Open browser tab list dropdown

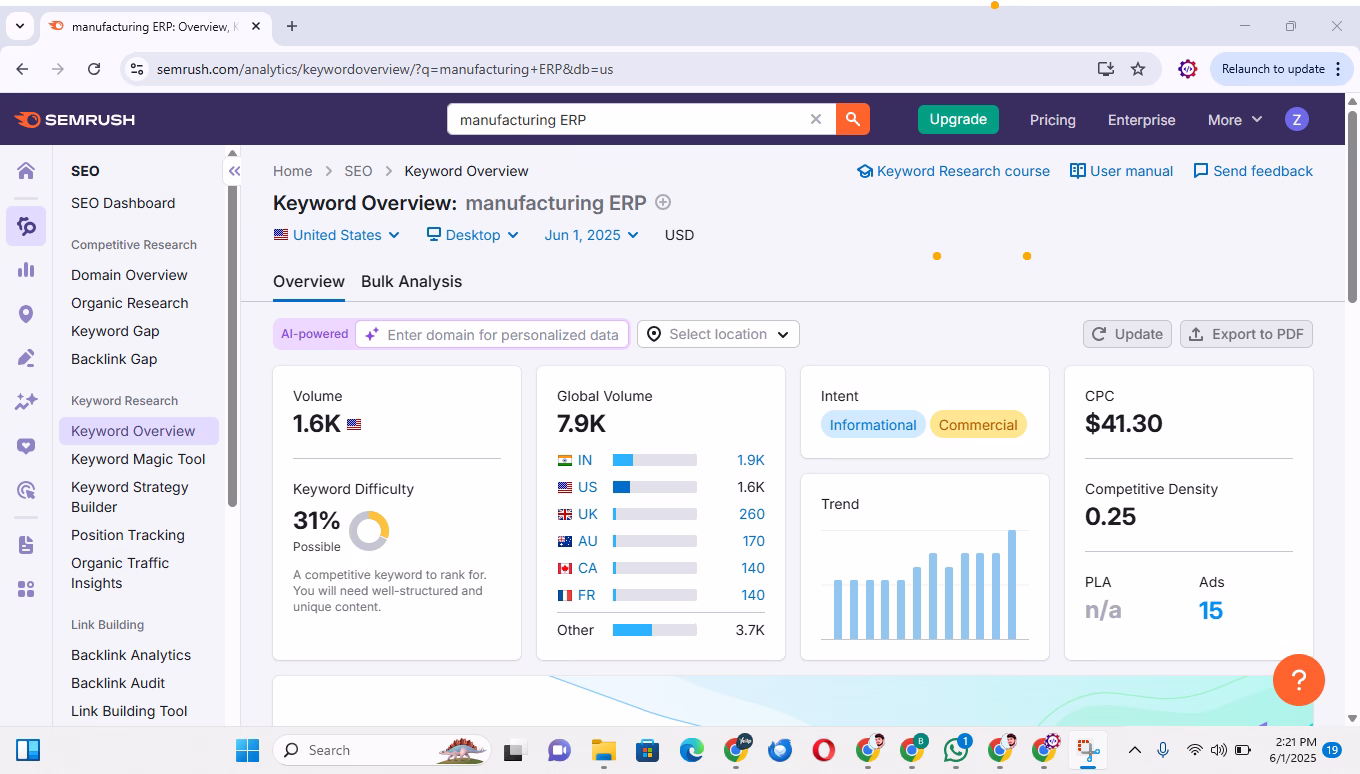pos(19,26)
